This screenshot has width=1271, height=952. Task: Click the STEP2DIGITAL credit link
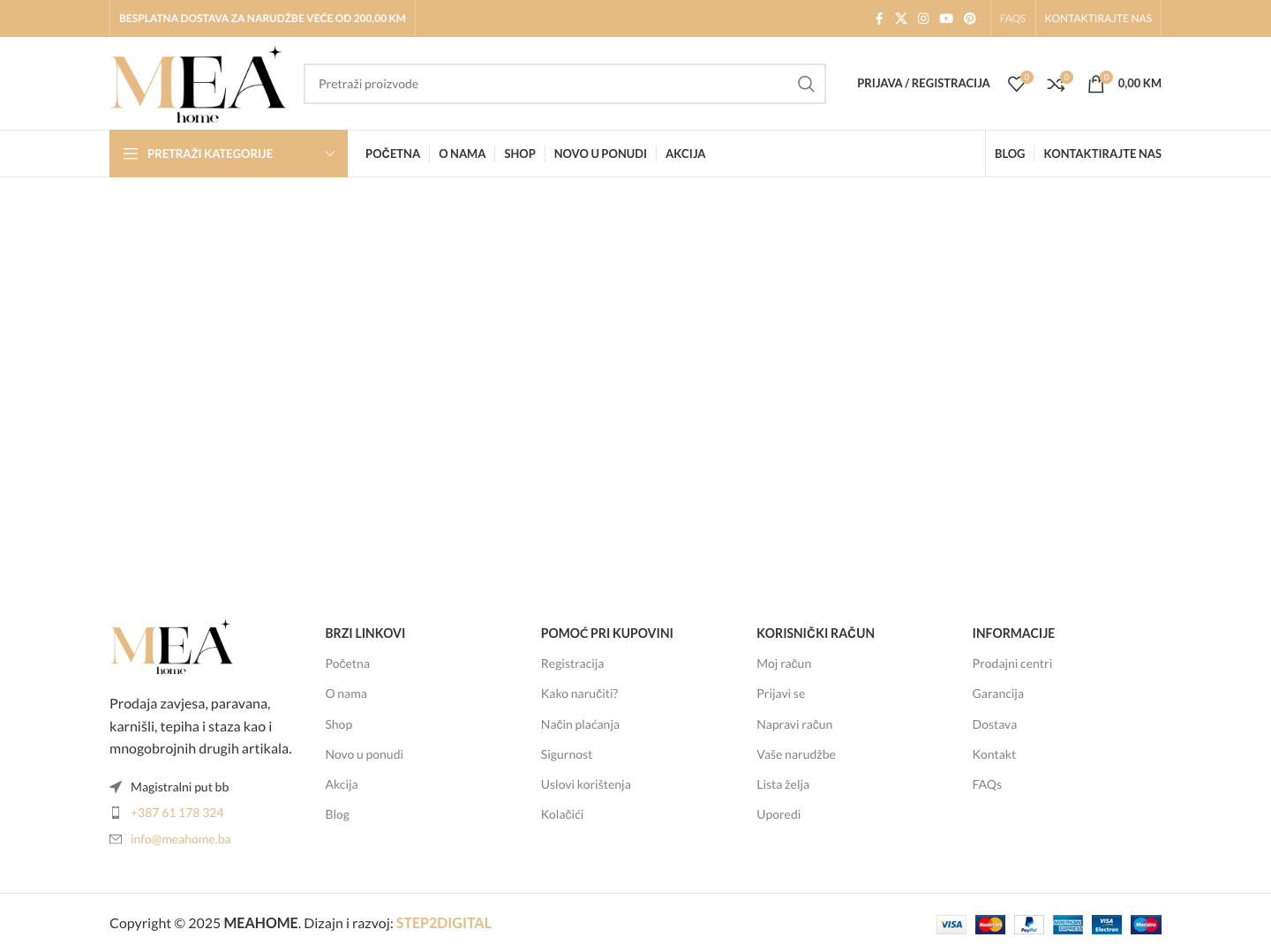pyautogui.click(x=443, y=923)
